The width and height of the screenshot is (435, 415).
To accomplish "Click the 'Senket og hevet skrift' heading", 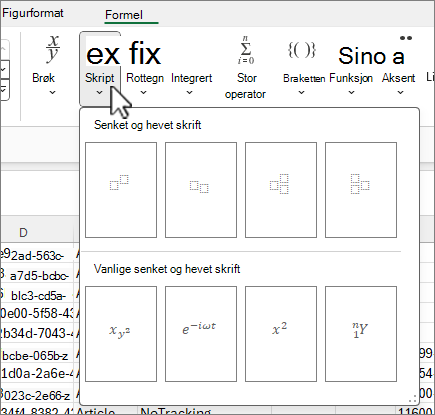I will coord(147,125).
